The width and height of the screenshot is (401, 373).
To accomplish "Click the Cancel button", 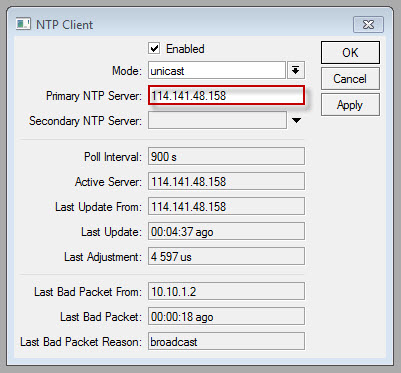I will click(x=350, y=79).
